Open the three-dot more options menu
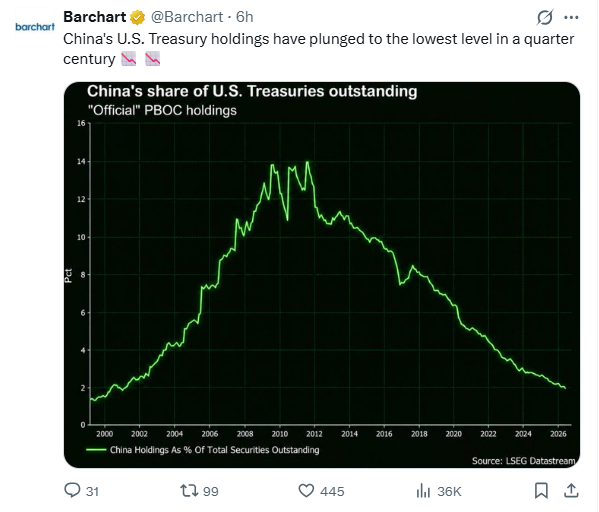The width and height of the screenshot is (599, 512). (571, 18)
